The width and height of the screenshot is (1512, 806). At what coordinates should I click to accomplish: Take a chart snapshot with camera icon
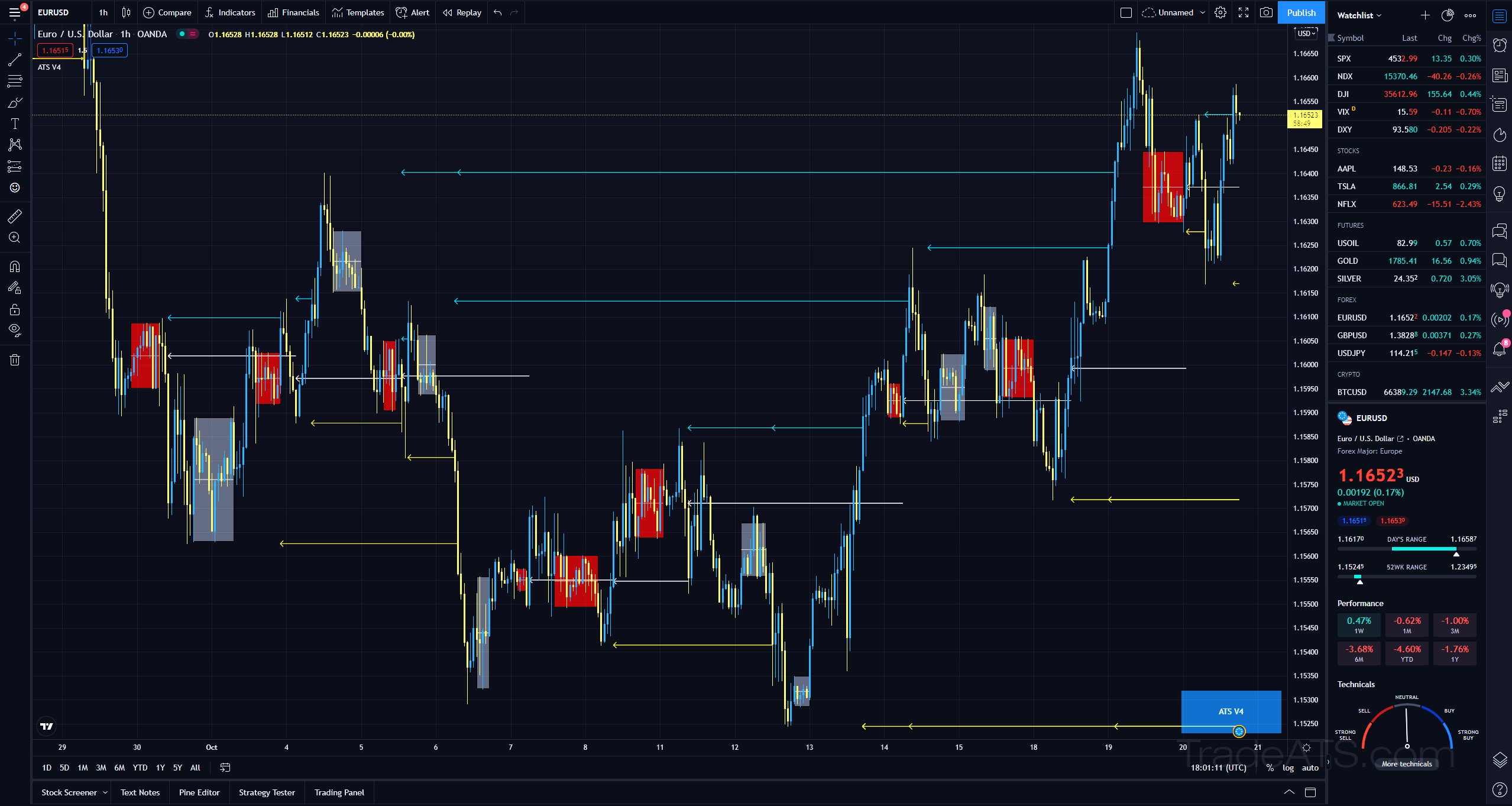click(x=1266, y=12)
